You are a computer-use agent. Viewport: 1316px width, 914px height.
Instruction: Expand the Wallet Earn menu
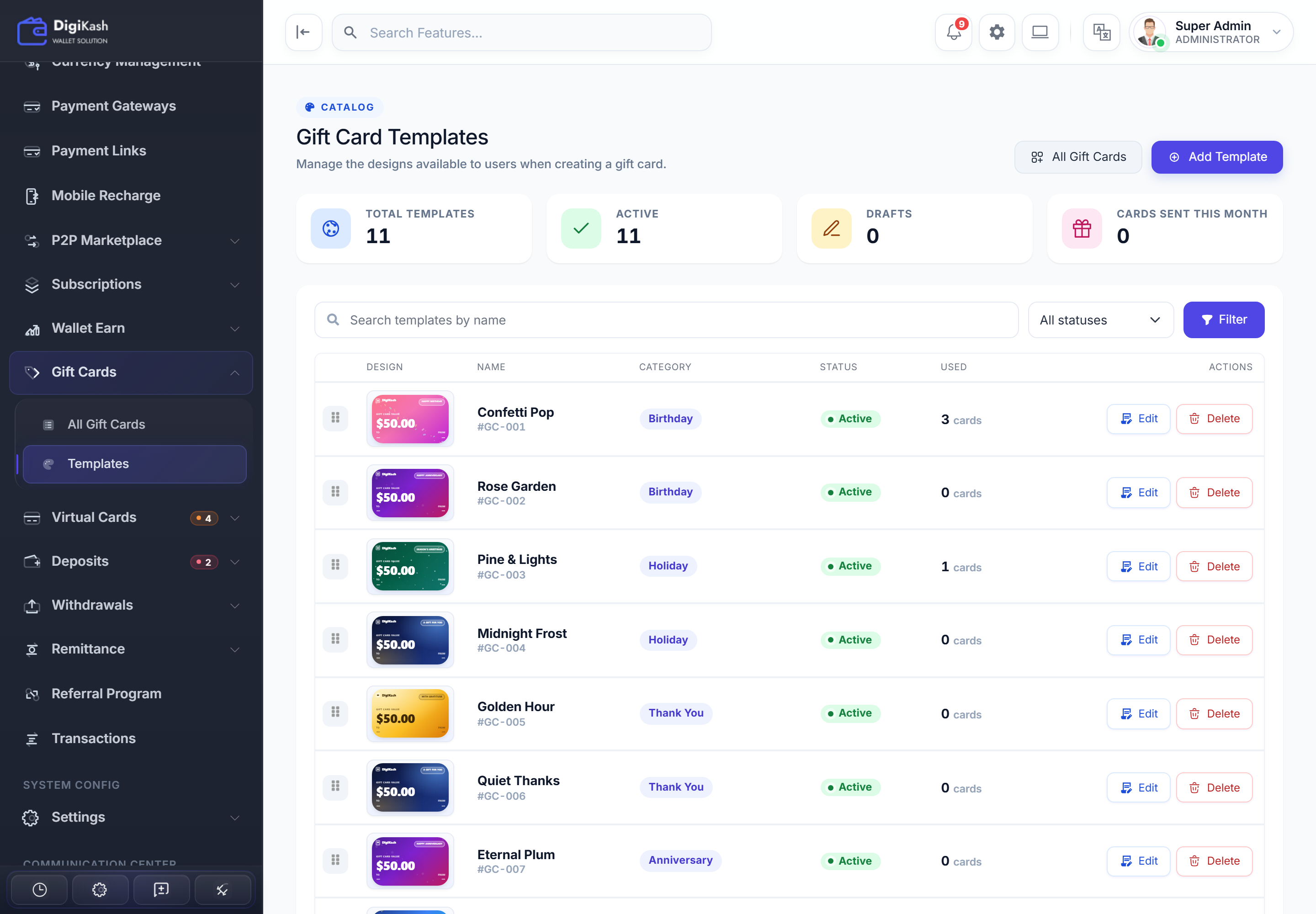[235, 329]
